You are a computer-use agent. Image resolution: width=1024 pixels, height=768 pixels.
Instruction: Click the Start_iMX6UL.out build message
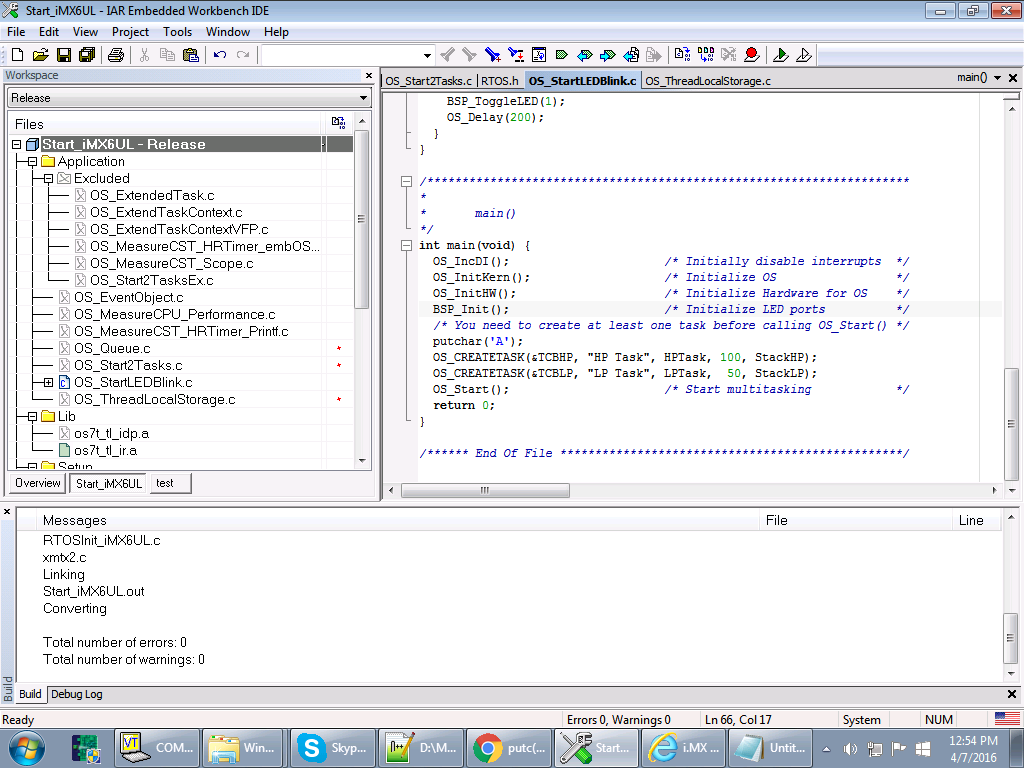click(x=93, y=591)
